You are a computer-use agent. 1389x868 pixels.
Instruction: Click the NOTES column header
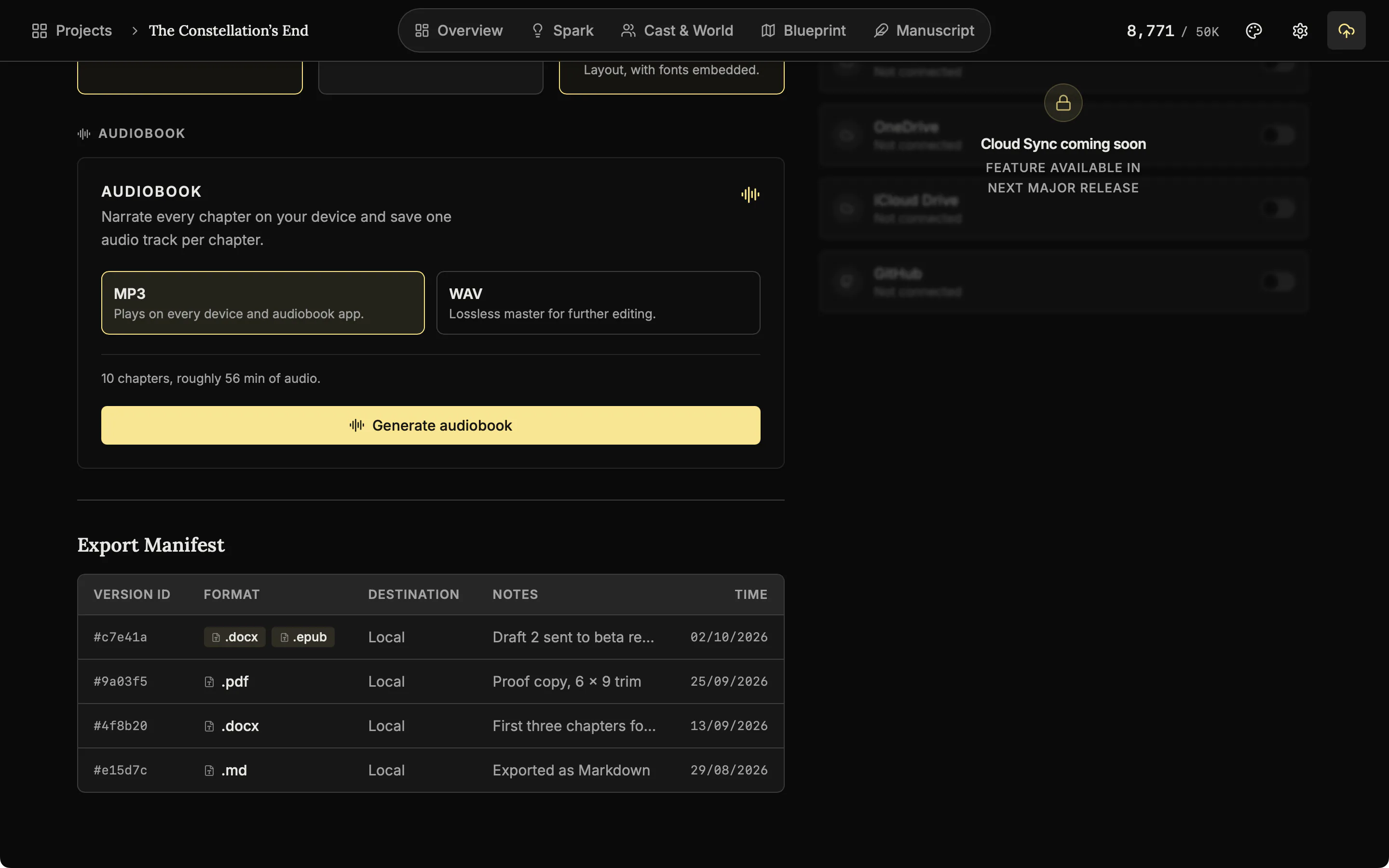coord(515,595)
